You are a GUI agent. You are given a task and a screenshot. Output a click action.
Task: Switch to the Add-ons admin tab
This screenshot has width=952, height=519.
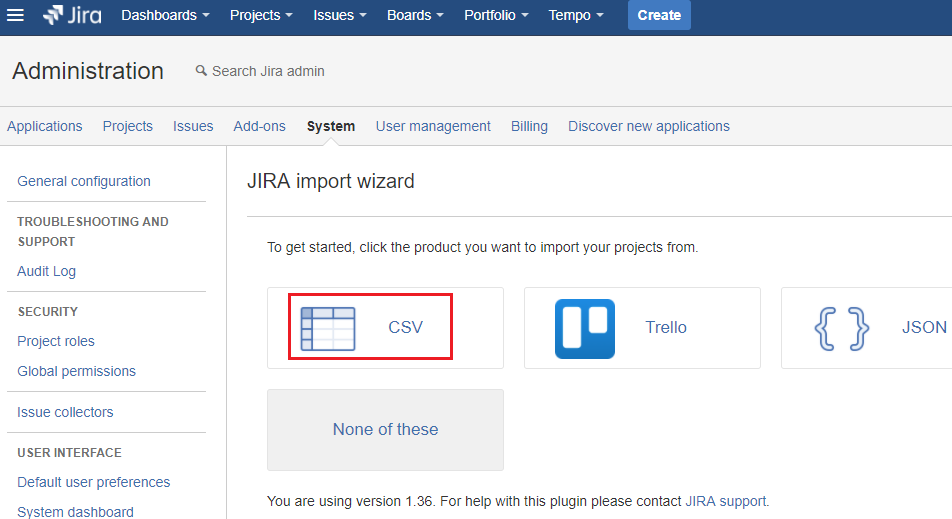point(259,126)
